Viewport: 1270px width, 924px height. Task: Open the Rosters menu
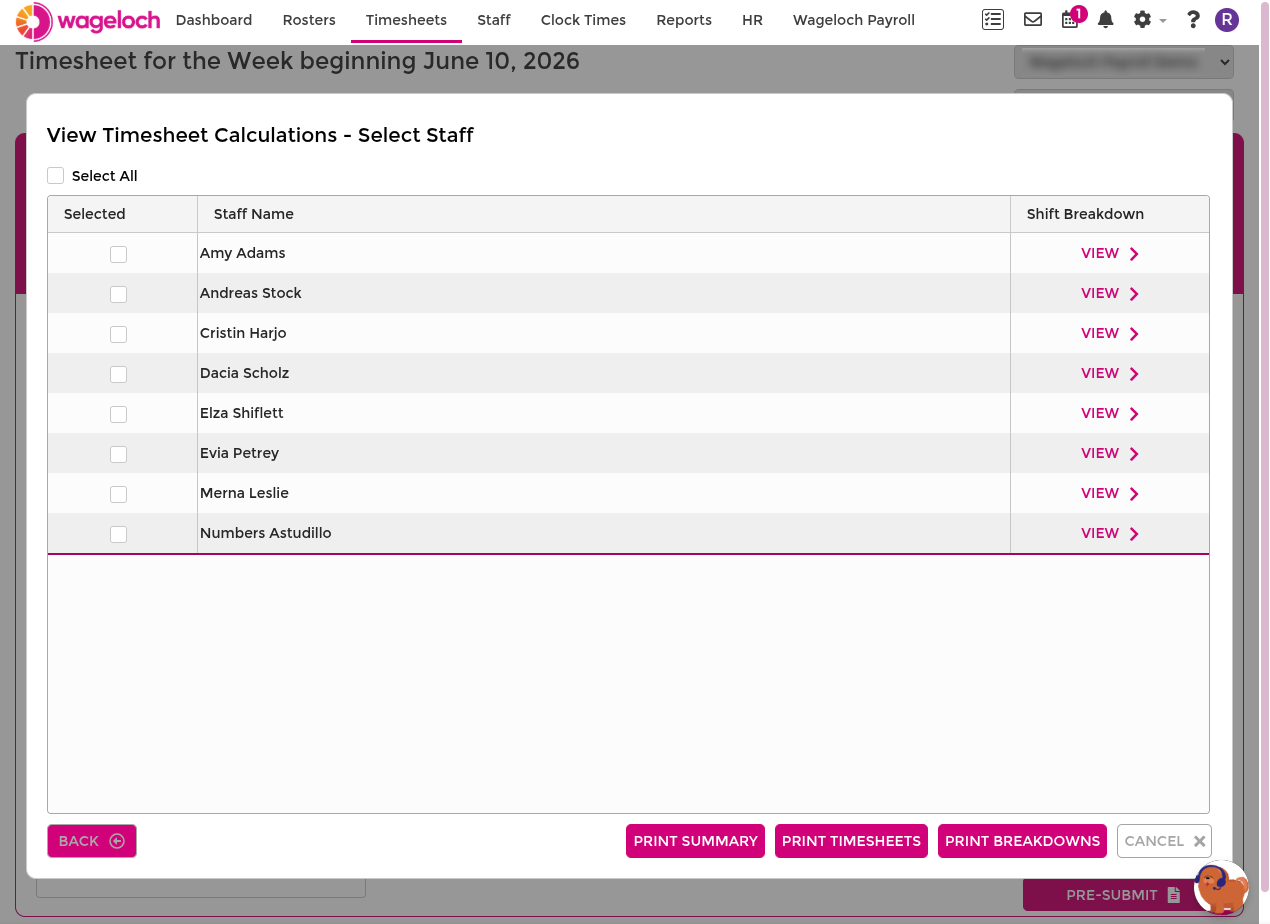309,20
